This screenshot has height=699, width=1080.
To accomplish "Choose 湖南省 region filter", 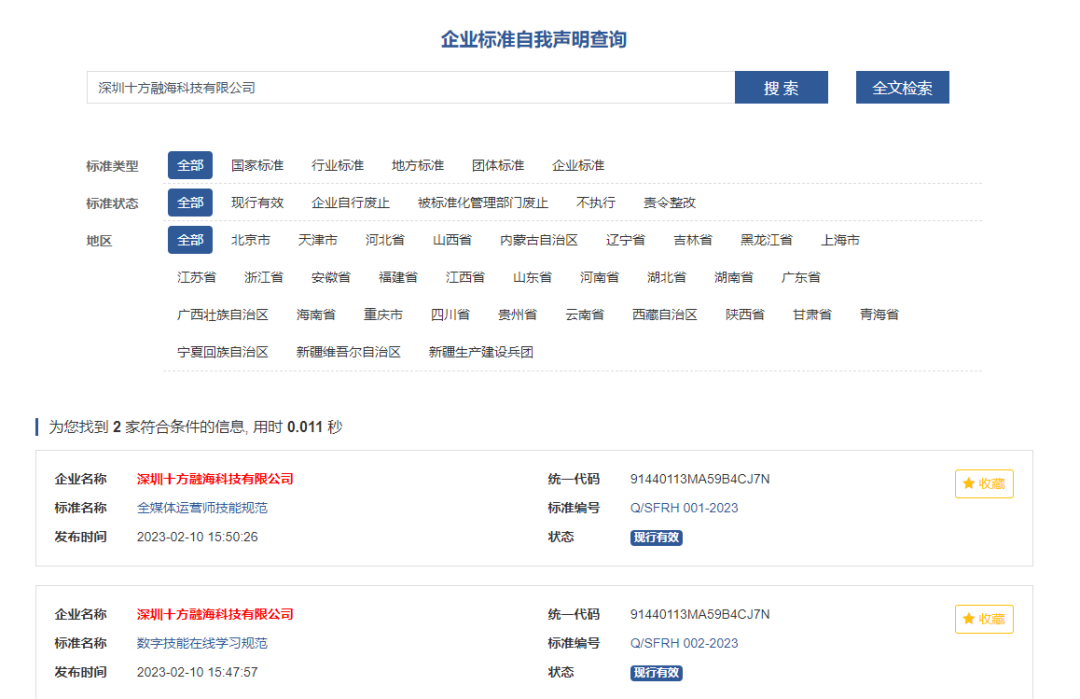I will [734, 277].
